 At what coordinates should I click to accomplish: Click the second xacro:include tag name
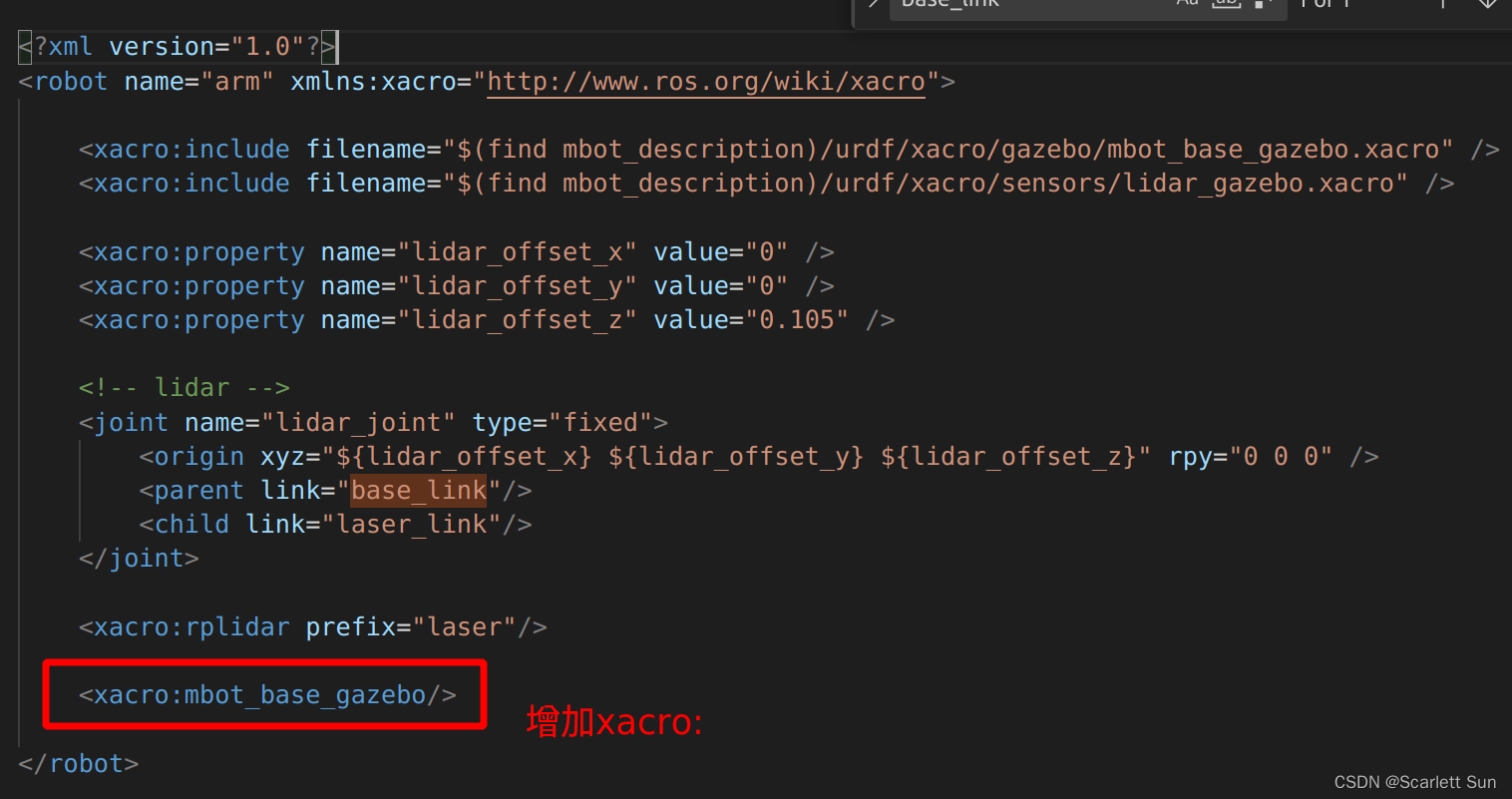pos(191,184)
